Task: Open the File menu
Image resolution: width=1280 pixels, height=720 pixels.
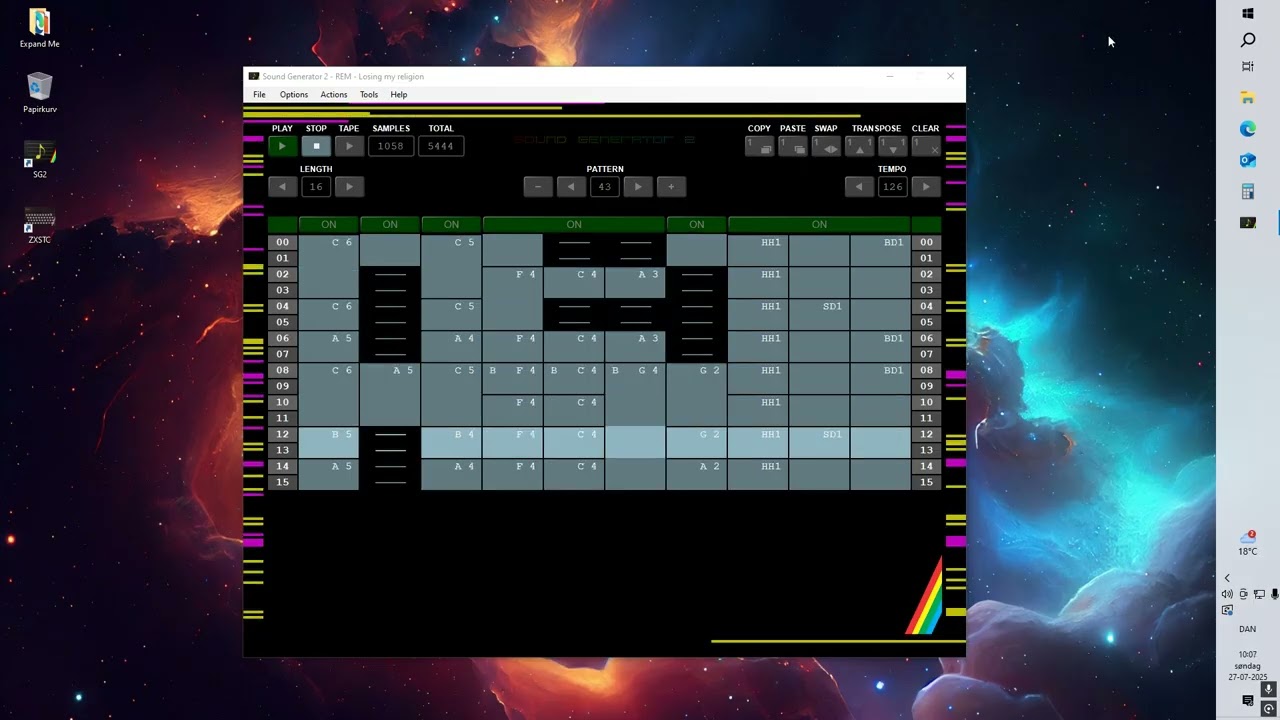Action: (x=259, y=95)
